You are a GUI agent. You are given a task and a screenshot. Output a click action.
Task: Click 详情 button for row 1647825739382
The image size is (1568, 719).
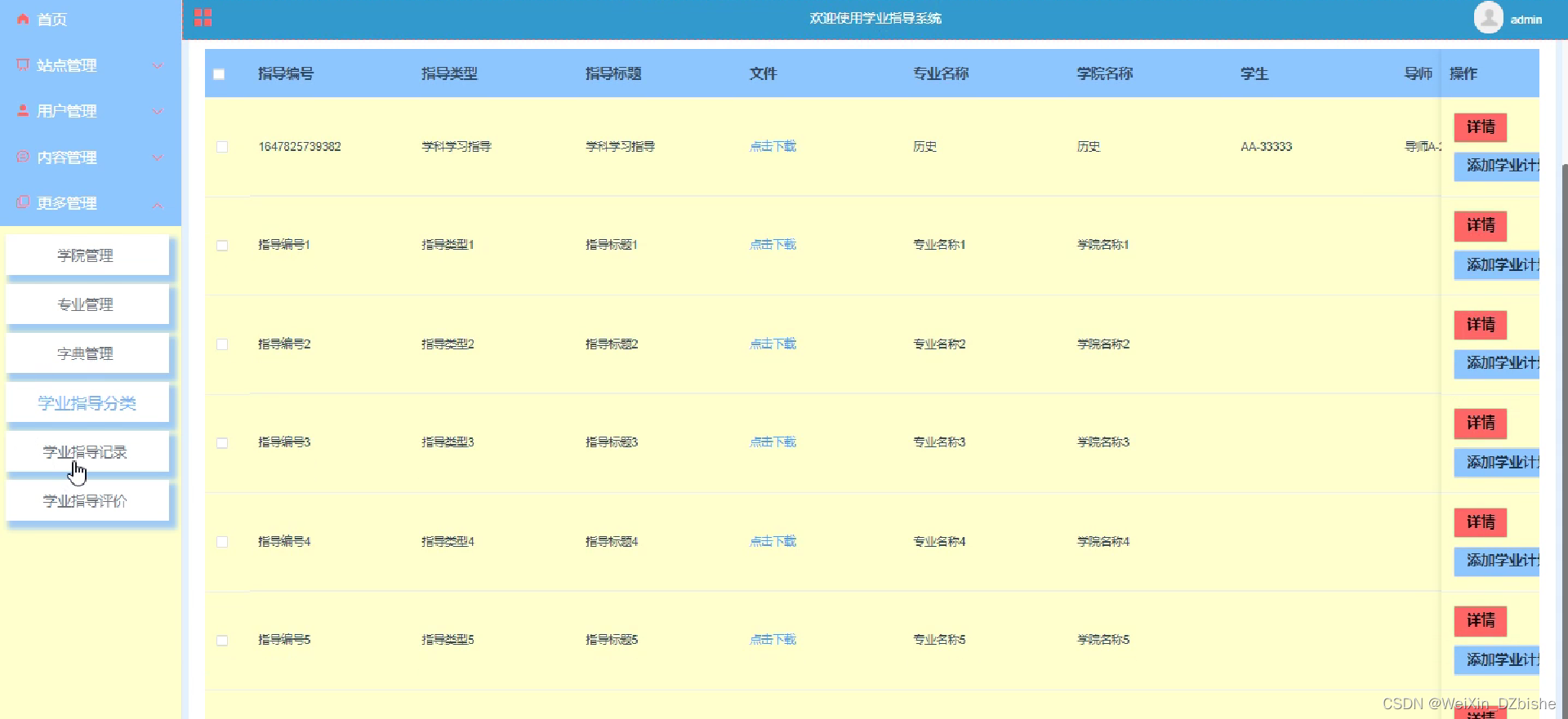1481,126
